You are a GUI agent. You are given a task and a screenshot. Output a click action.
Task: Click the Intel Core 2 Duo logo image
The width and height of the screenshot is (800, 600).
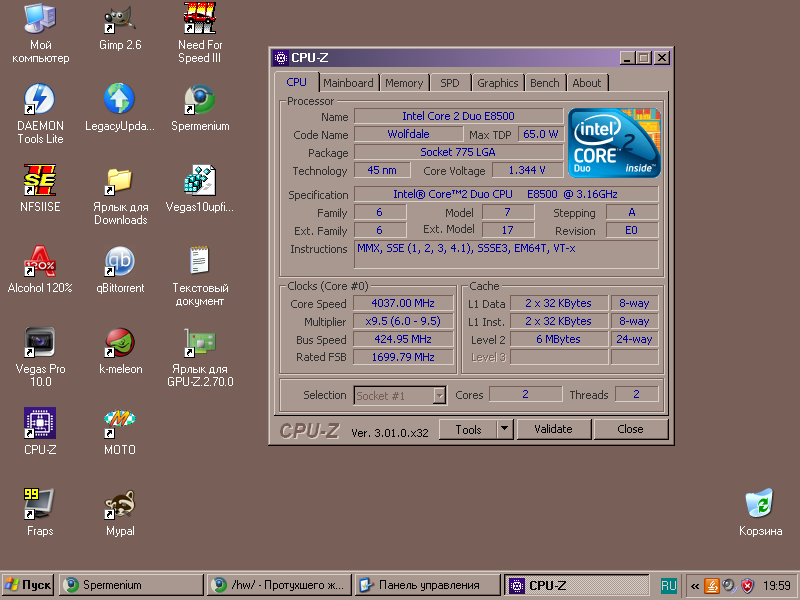(614, 143)
